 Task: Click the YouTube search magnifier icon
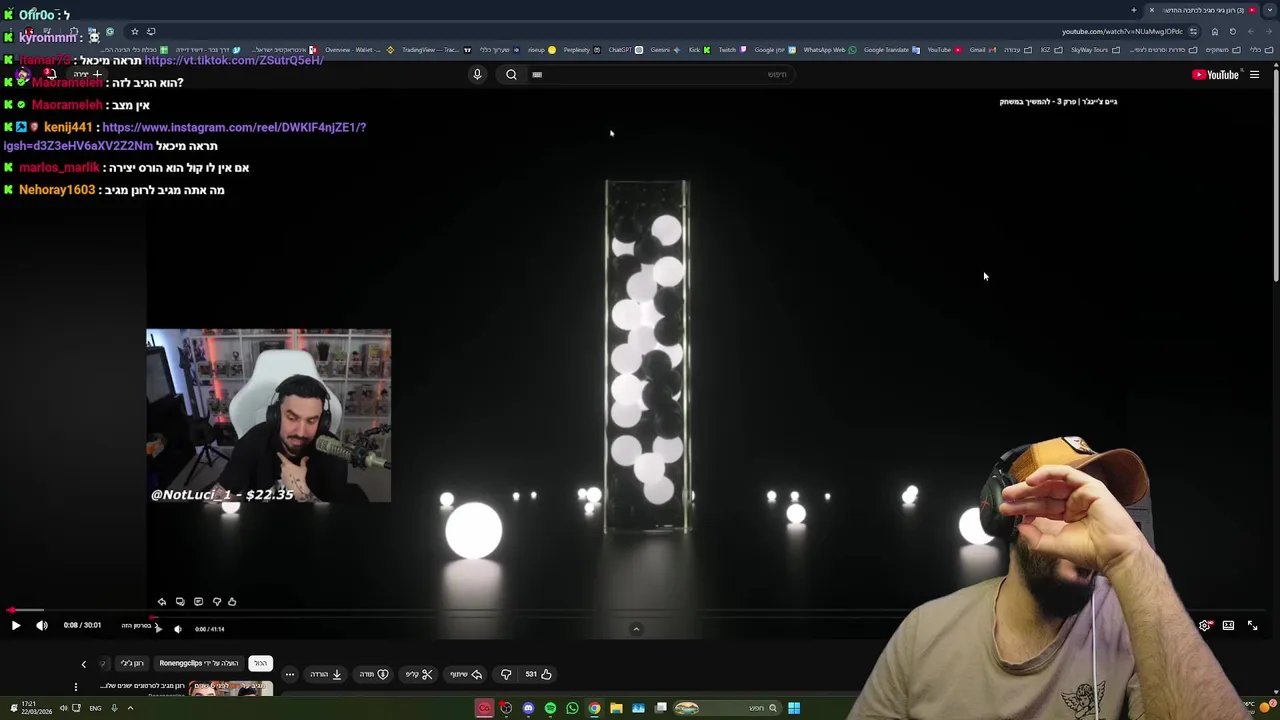coord(511,74)
